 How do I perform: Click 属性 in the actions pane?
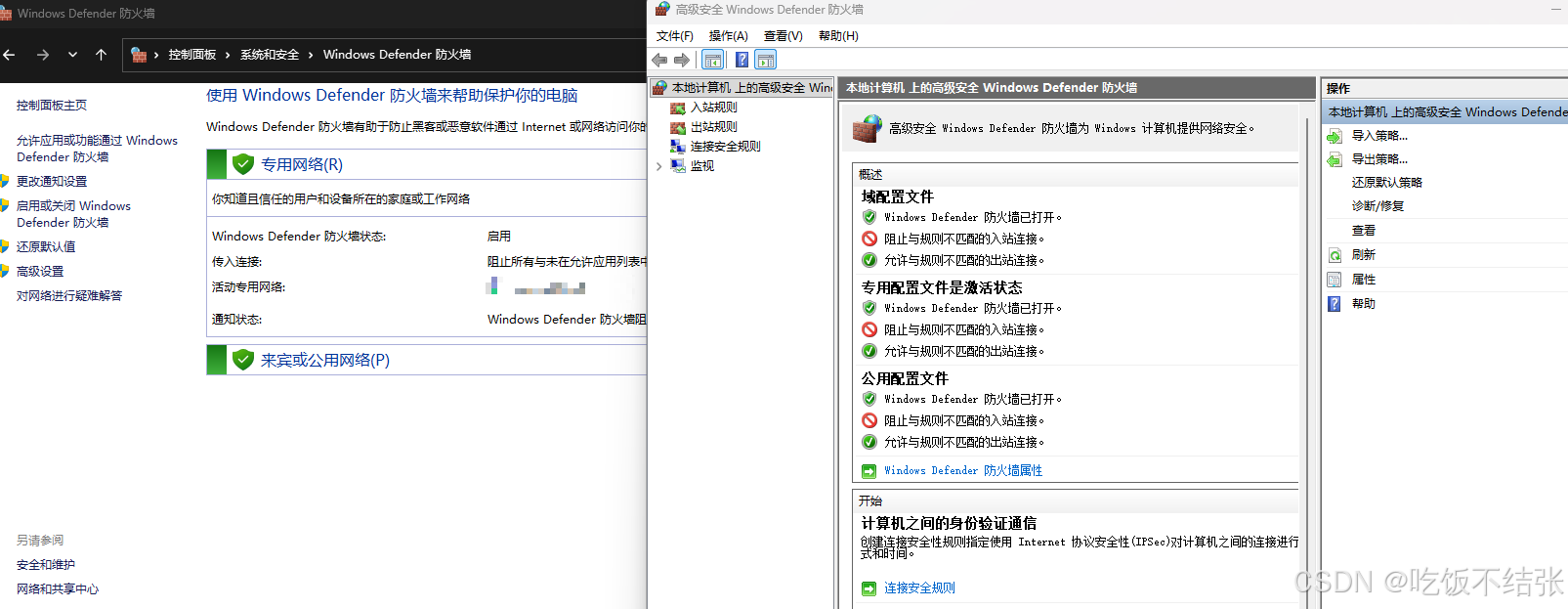(1364, 280)
